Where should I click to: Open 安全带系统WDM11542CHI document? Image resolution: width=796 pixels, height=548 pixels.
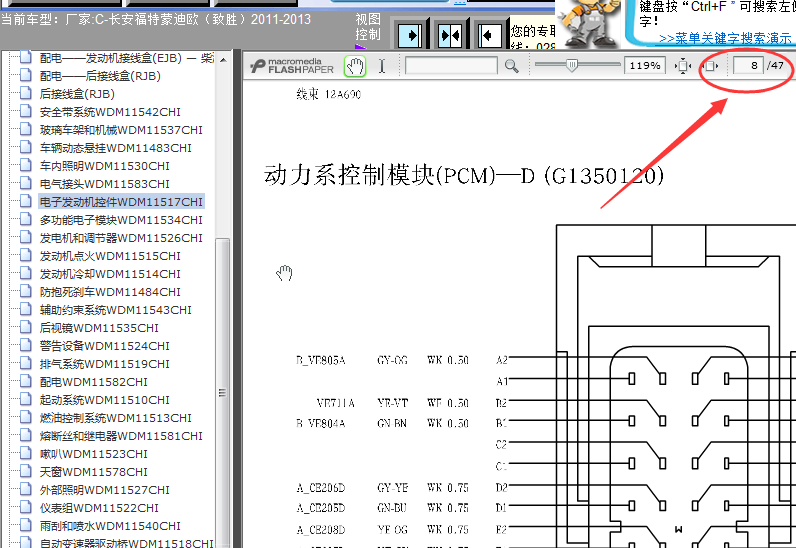[110, 112]
